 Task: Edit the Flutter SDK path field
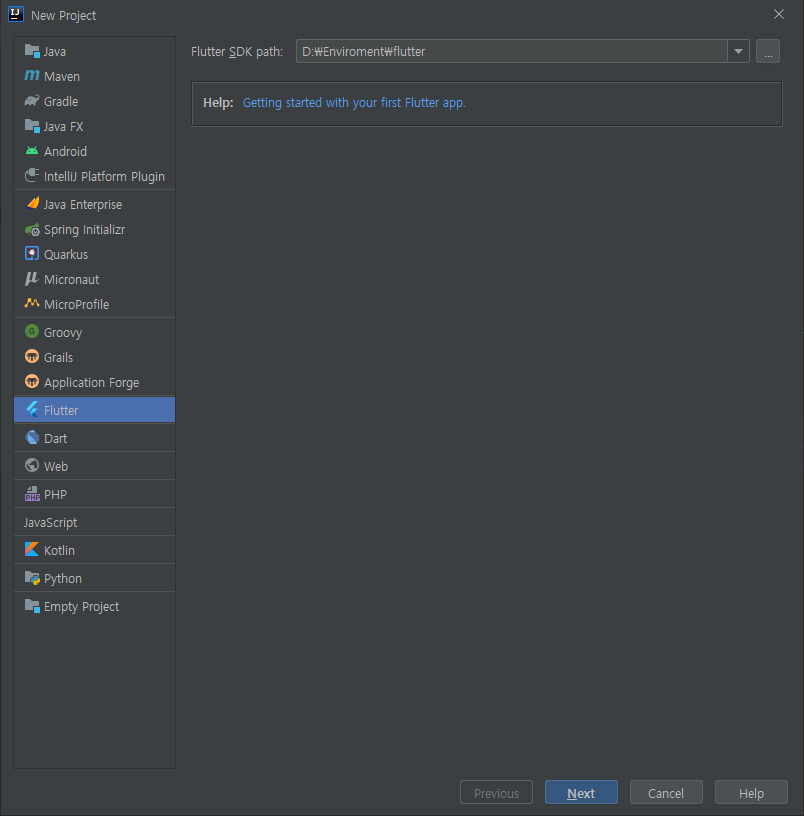[512, 52]
